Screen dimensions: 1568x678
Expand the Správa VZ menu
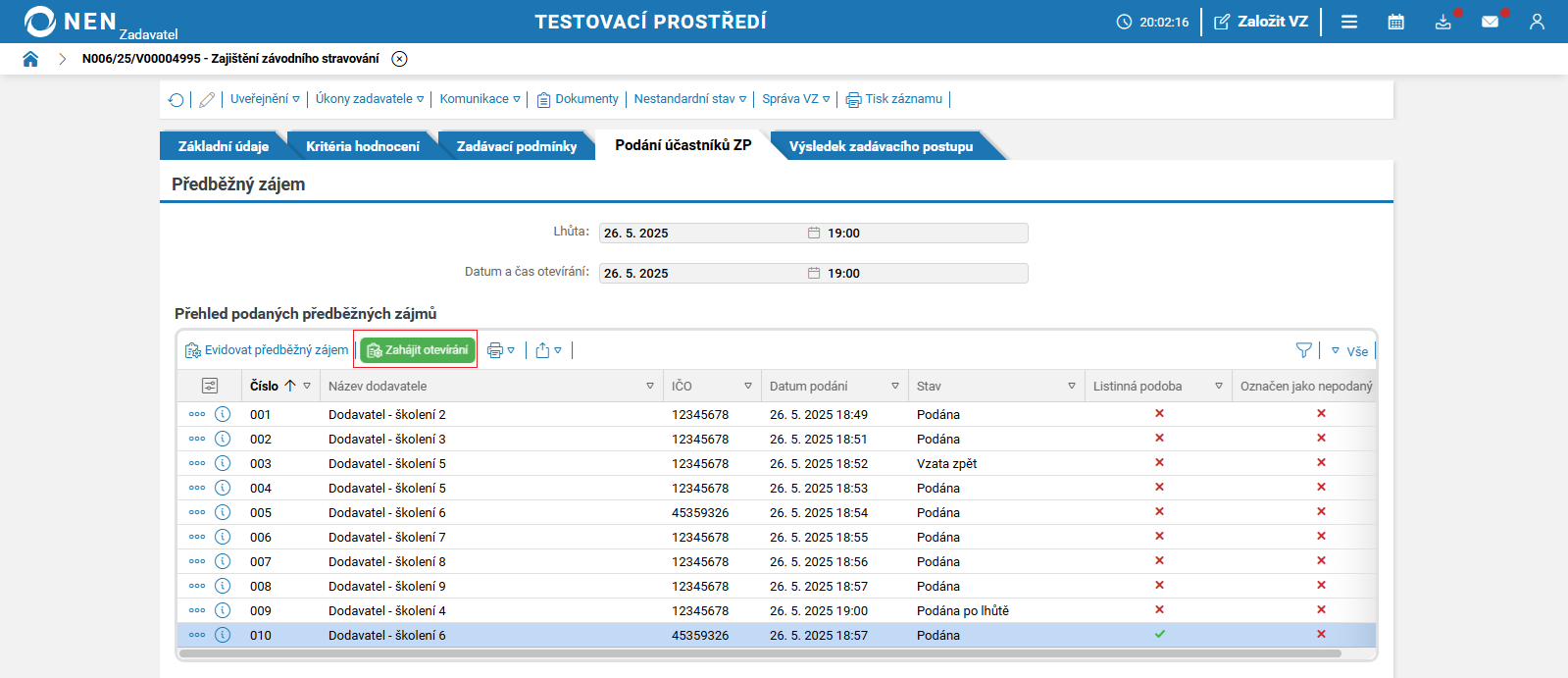coord(796,99)
